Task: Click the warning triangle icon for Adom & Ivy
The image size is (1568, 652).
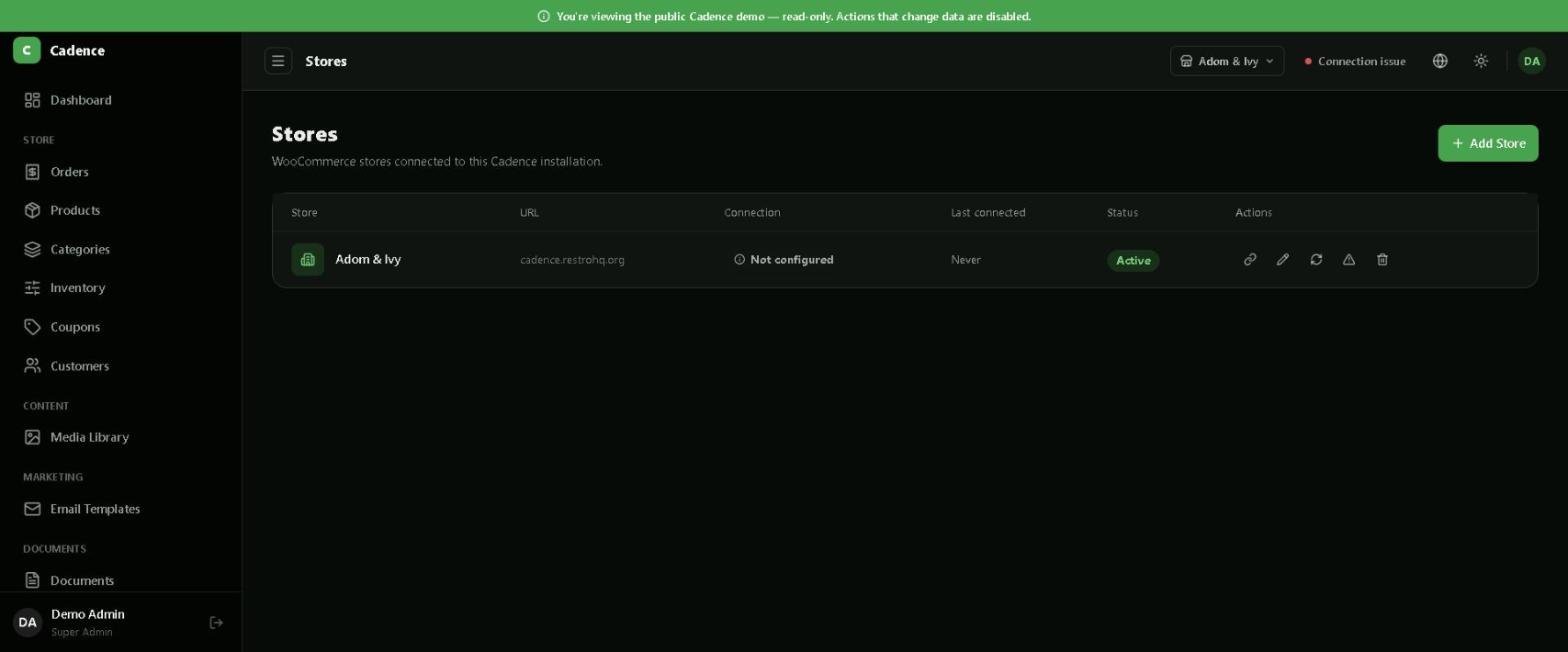Action: 1349,259
